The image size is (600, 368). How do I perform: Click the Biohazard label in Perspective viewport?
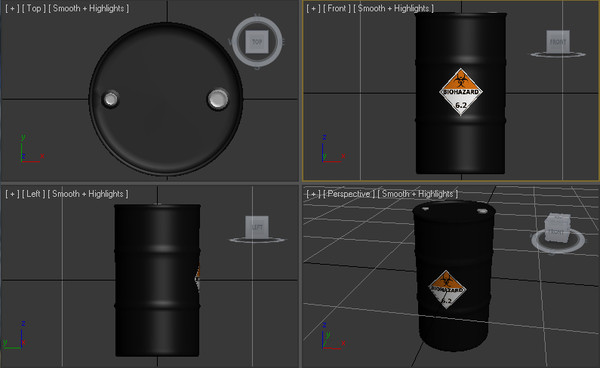447,290
